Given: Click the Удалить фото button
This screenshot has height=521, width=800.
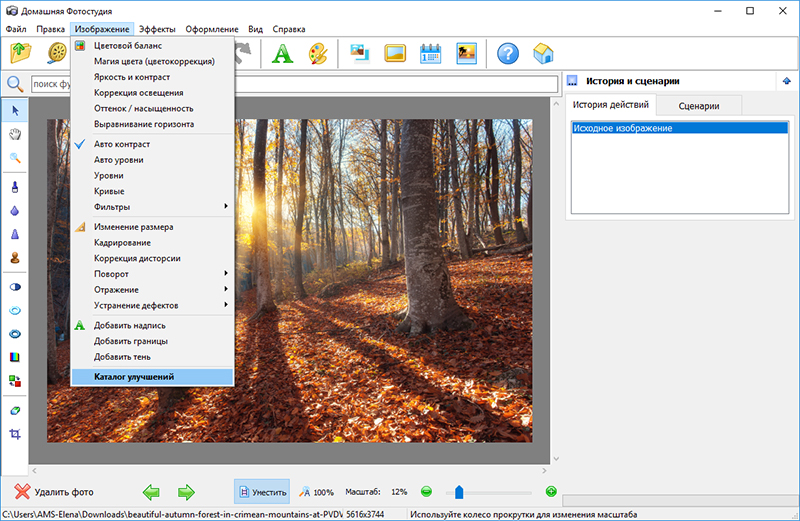Looking at the screenshot, I should tap(54, 492).
